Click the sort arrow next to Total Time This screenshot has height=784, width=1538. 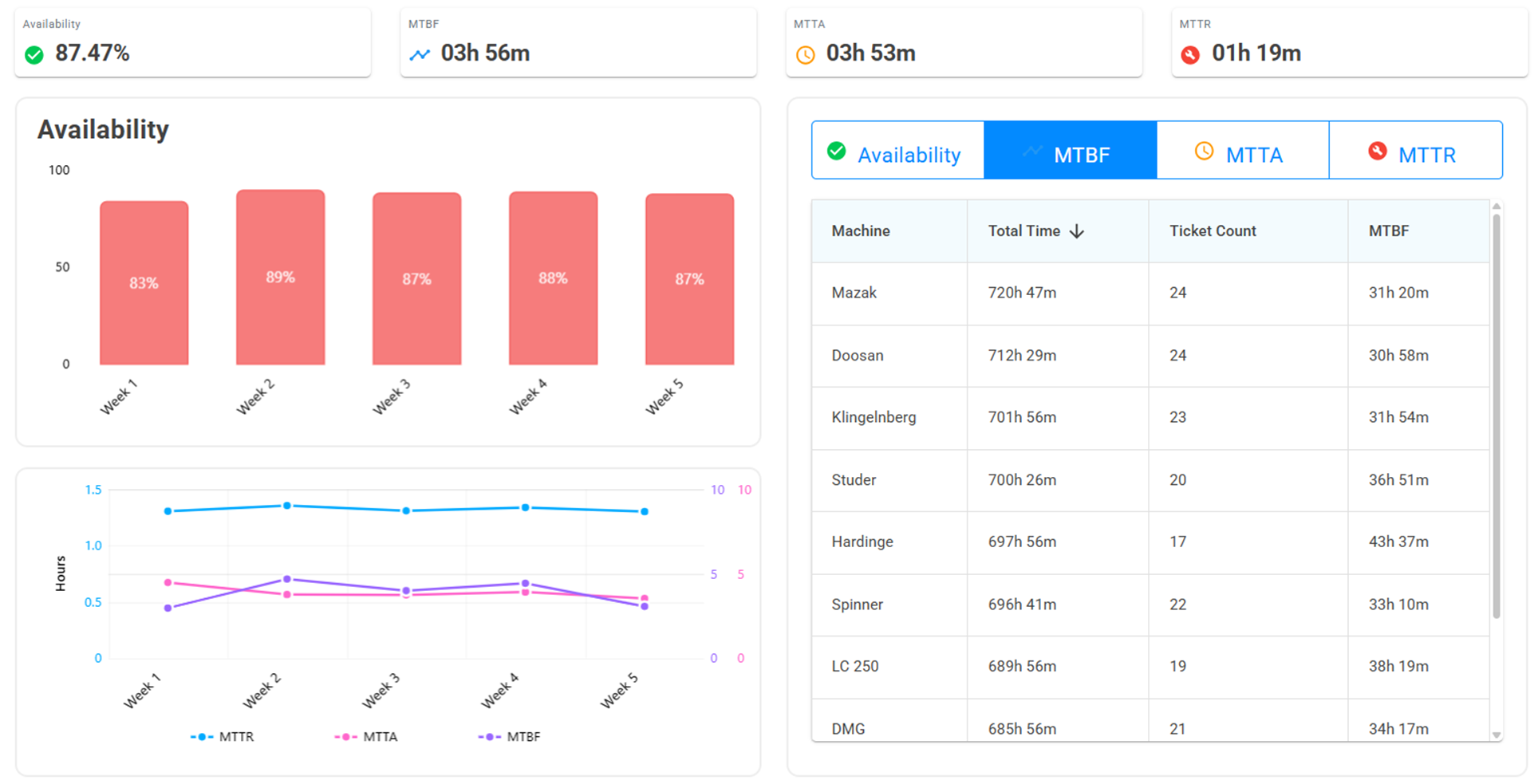click(x=1077, y=231)
